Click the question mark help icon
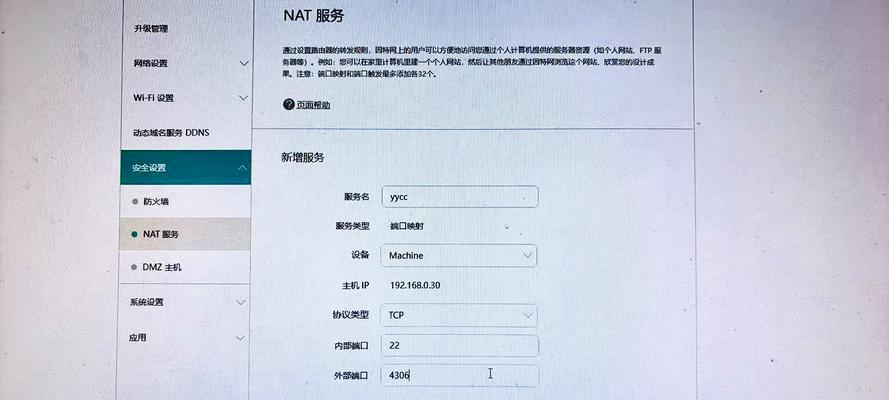Viewport: 889px width, 400px height. click(x=289, y=104)
